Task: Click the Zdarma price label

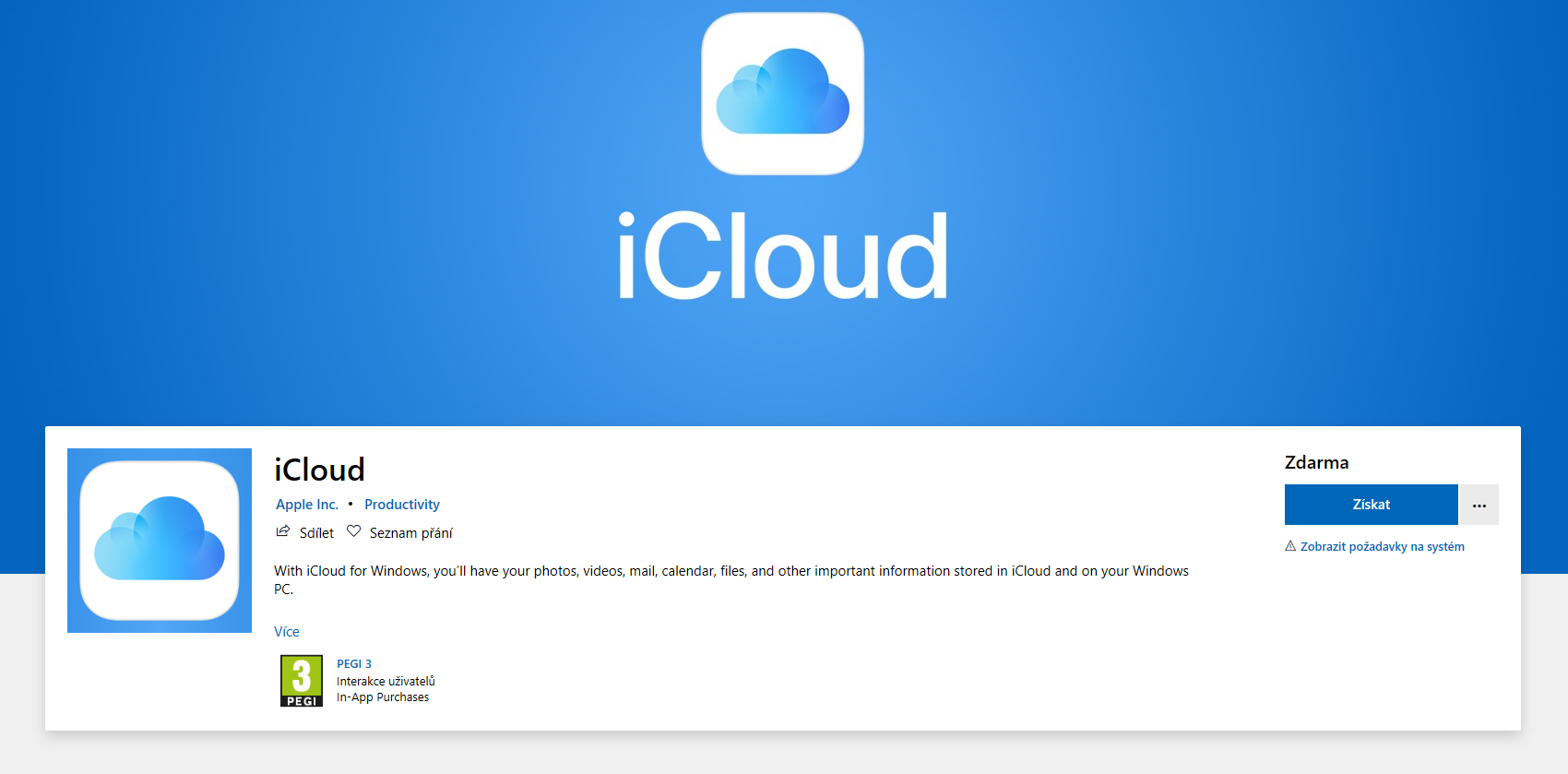Action: click(x=1316, y=462)
